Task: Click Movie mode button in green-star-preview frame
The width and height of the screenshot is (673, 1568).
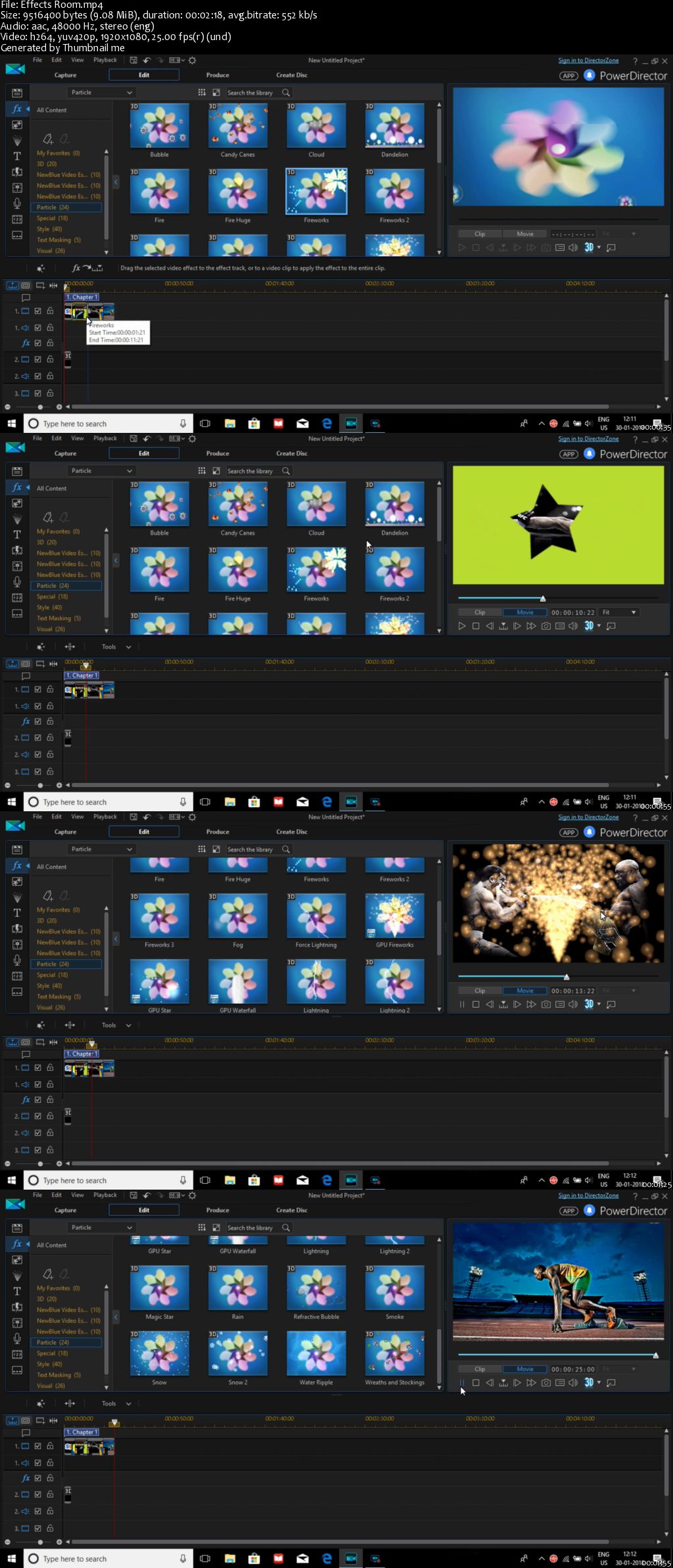Action: coord(525,612)
